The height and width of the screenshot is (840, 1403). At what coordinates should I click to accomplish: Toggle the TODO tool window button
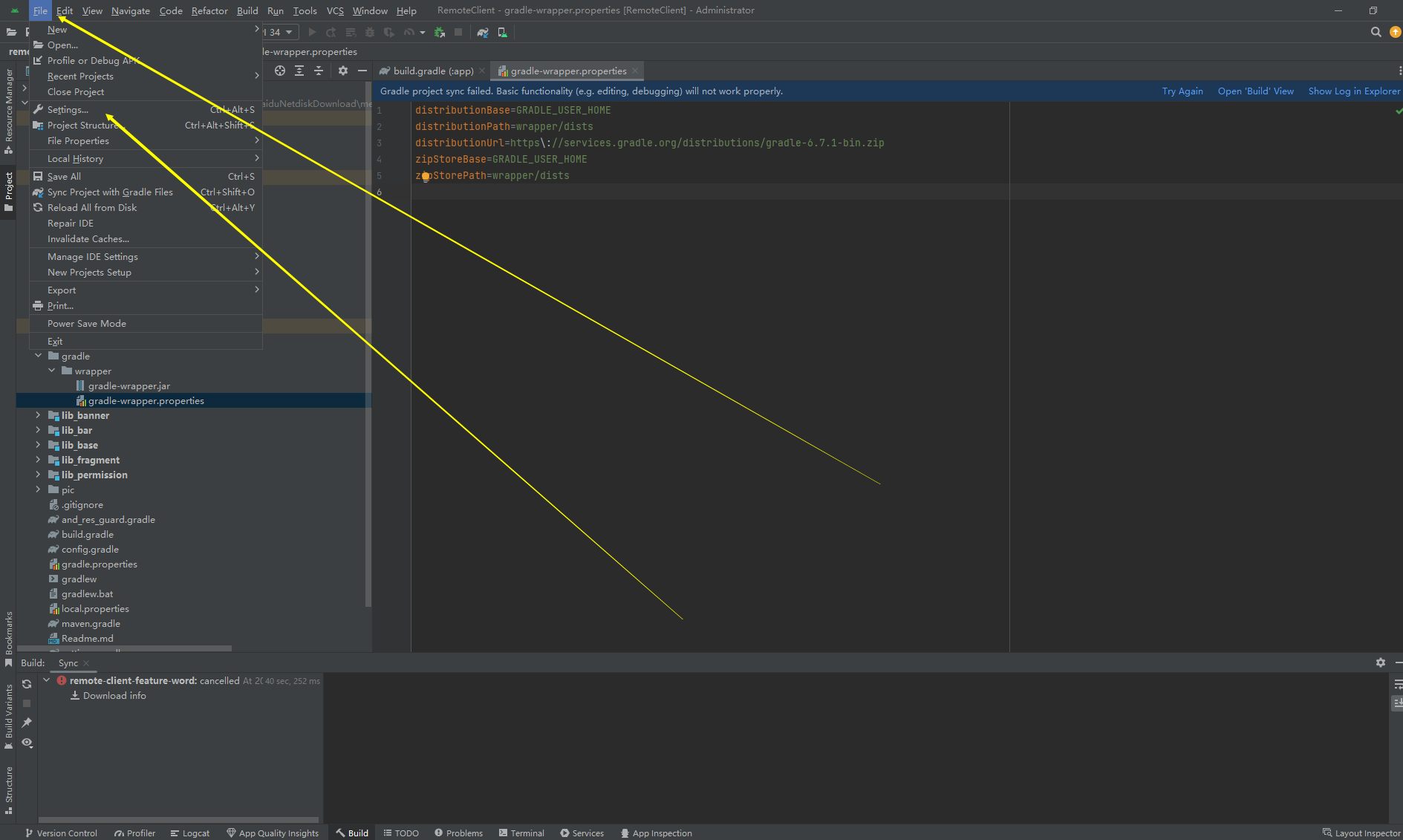click(x=400, y=833)
